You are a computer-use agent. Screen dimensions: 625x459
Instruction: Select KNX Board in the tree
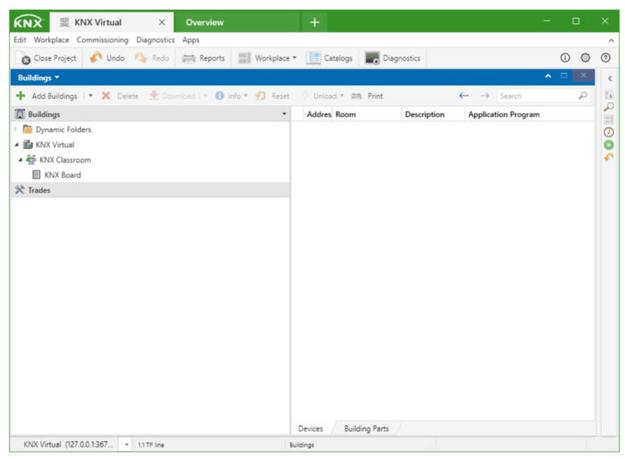point(62,175)
